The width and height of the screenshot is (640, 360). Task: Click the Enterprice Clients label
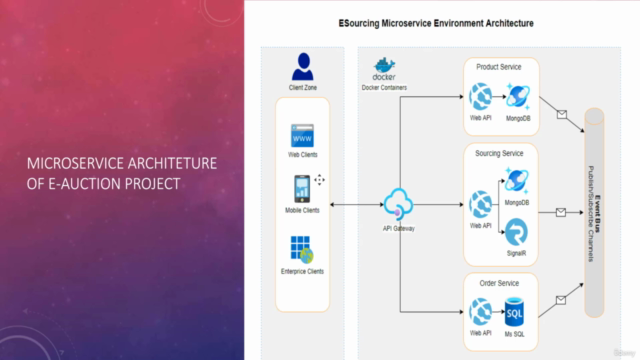click(x=302, y=271)
